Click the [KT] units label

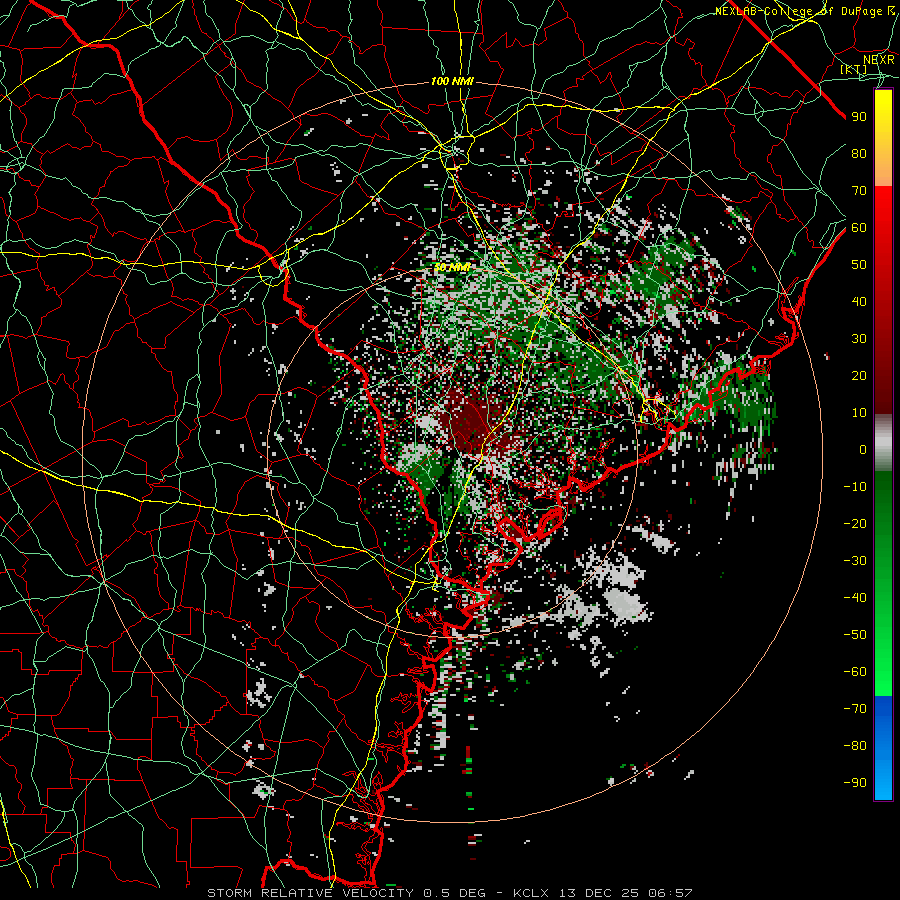point(854,69)
